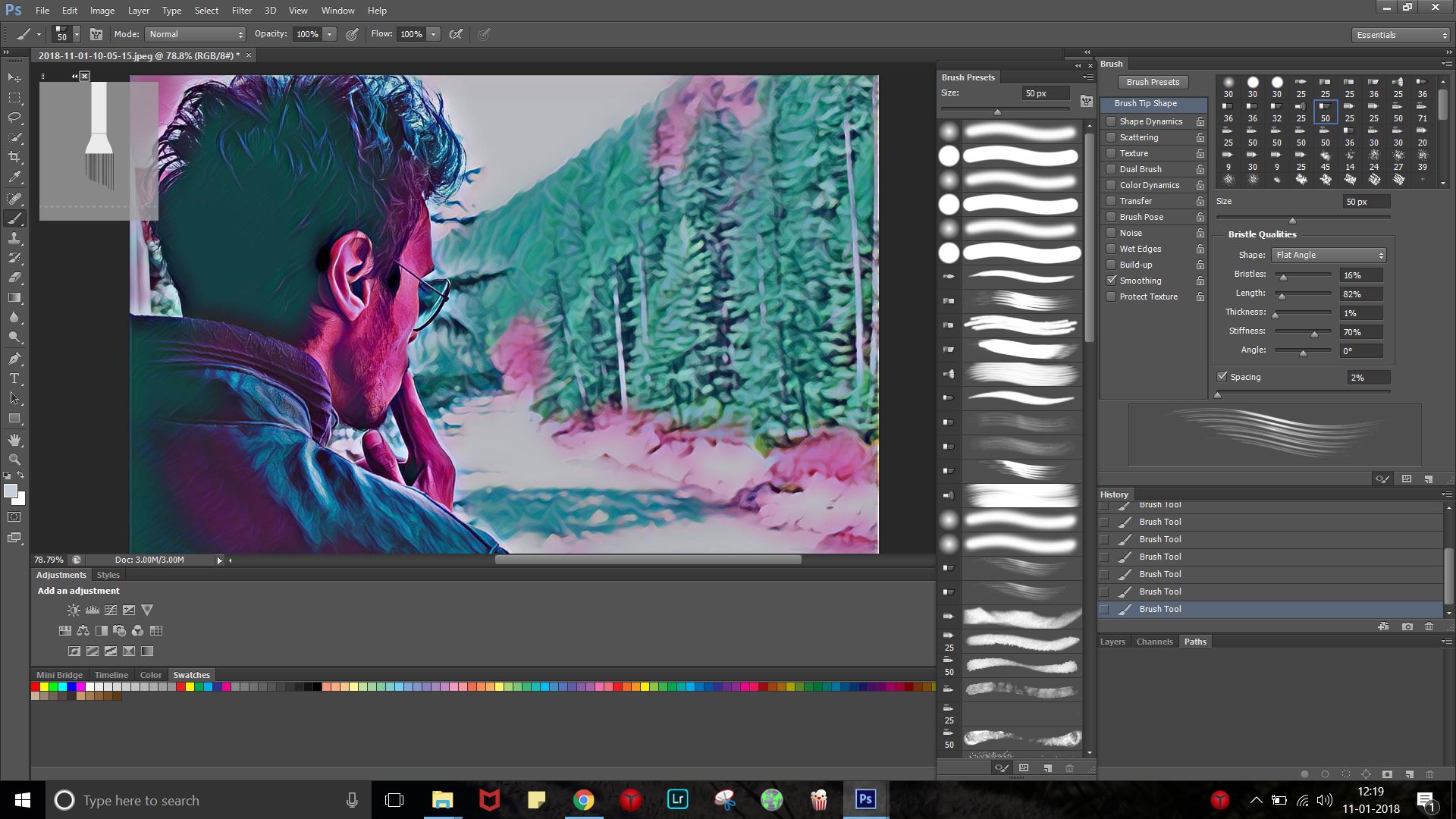This screenshot has height=819, width=1456.
Task: Select the Dodge tool
Action: (x=14, y=337)
